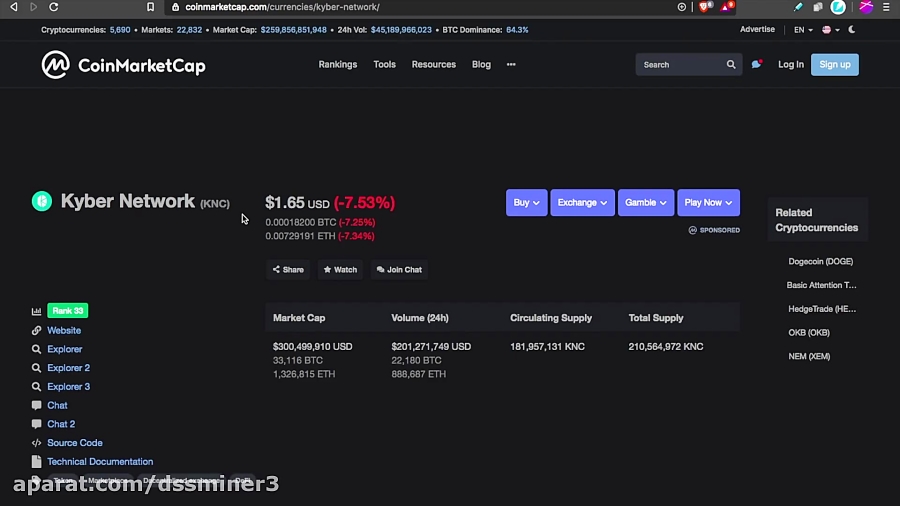The image size is (900, 506).
Task: Open the three-dots more menu
Action: pos(511,64)
